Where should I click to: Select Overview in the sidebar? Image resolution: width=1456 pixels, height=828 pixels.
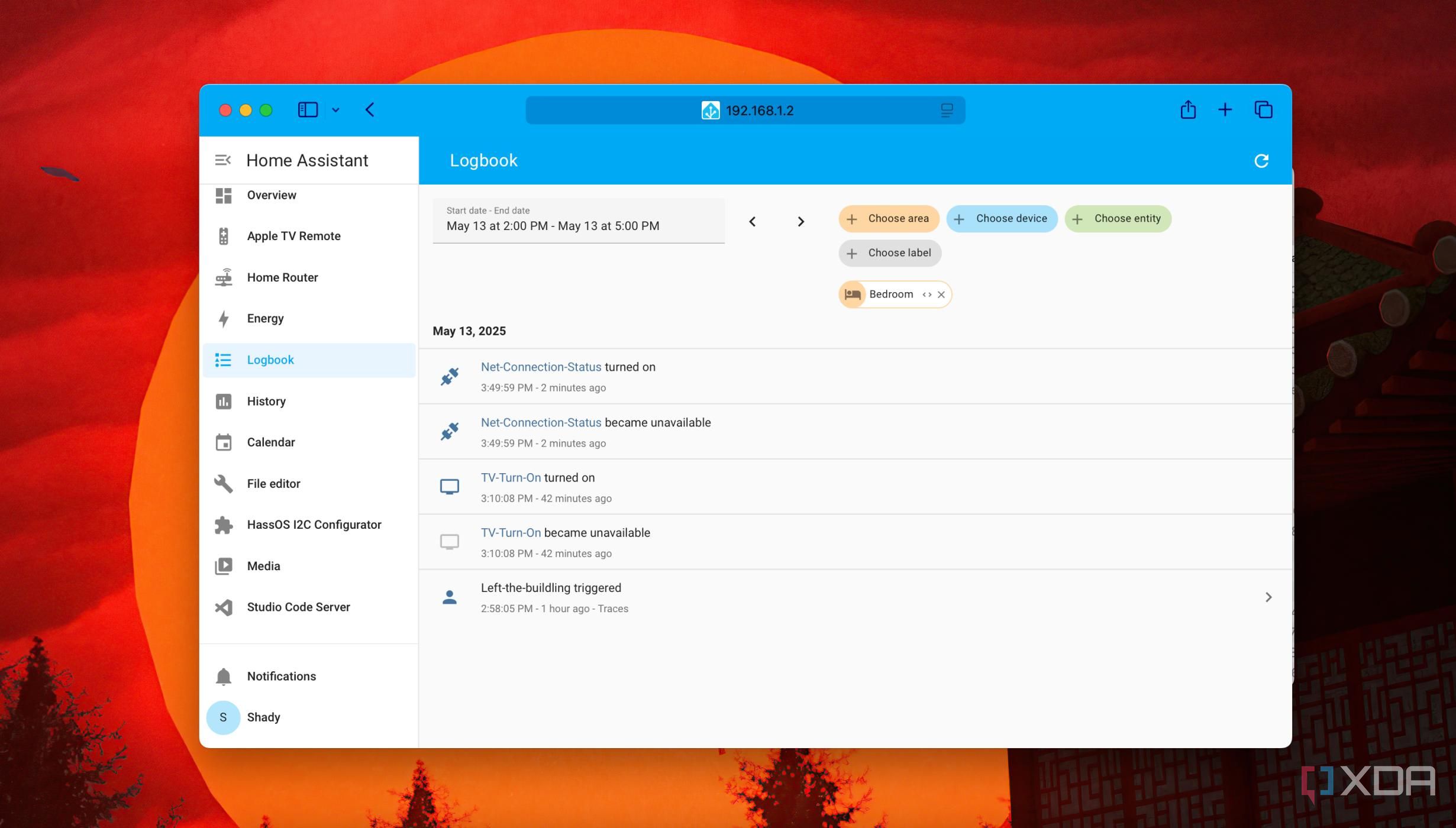click(x=224, y=195)
